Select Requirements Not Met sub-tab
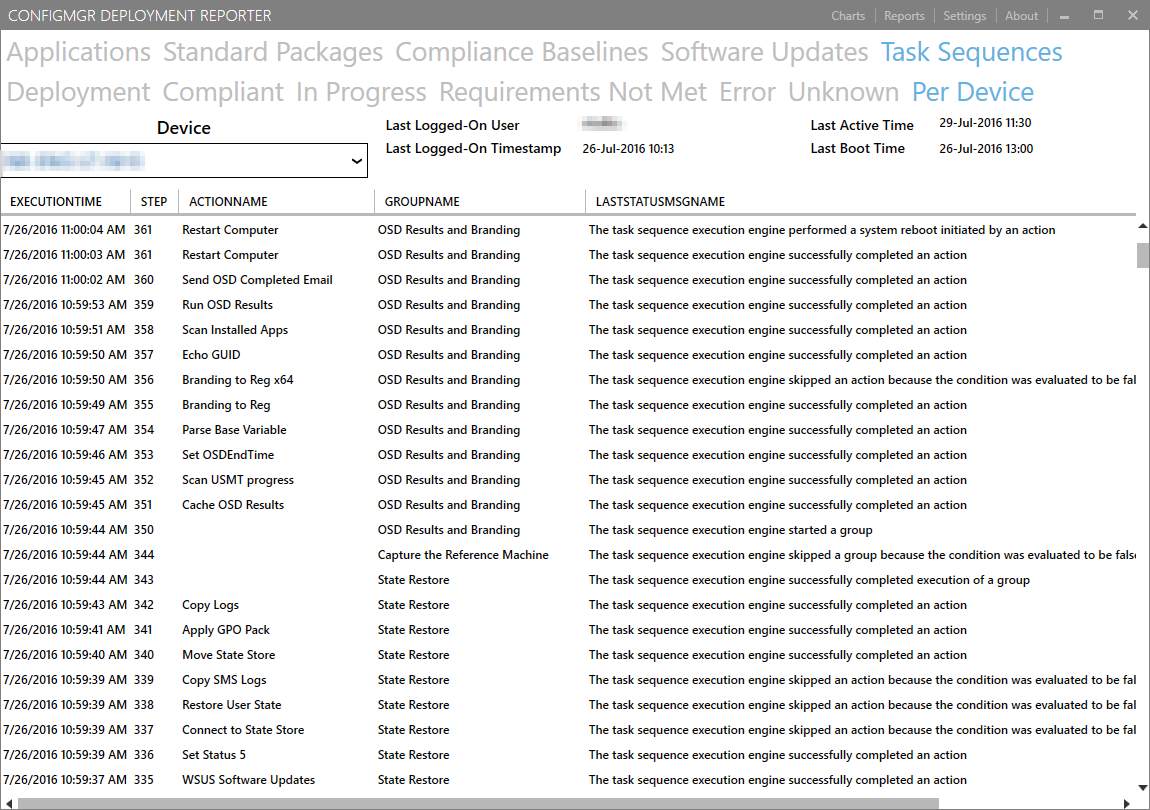 click(x=573, y=92)
